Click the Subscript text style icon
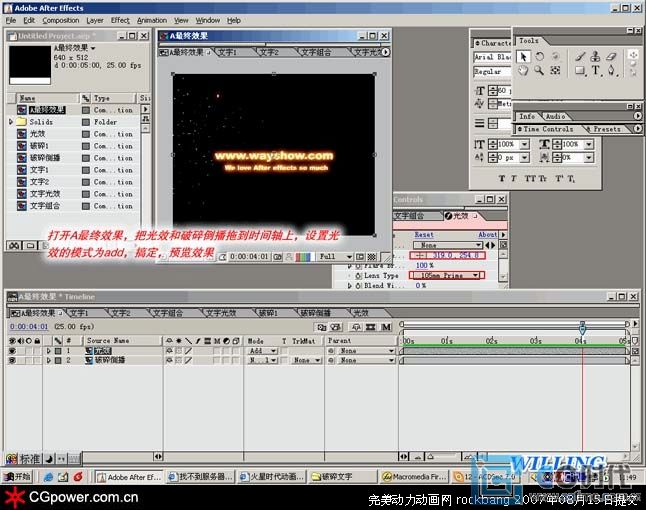The height and width of the screenshot is (510, 646). (571, 178)
